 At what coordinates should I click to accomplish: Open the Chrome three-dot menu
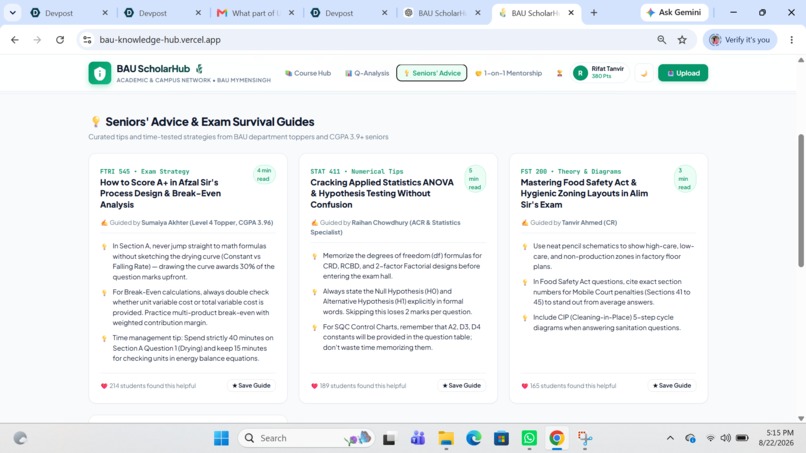coord(792,40)
